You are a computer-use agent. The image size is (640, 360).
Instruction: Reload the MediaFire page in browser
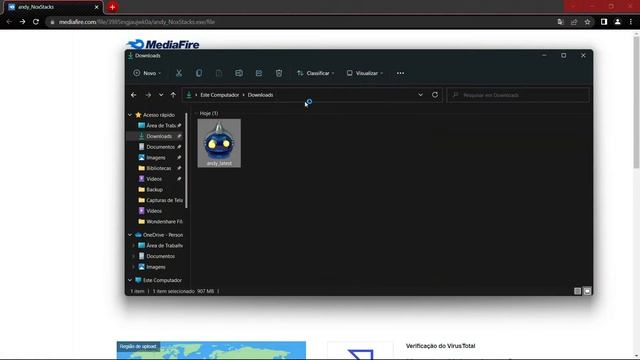(36, 22)
